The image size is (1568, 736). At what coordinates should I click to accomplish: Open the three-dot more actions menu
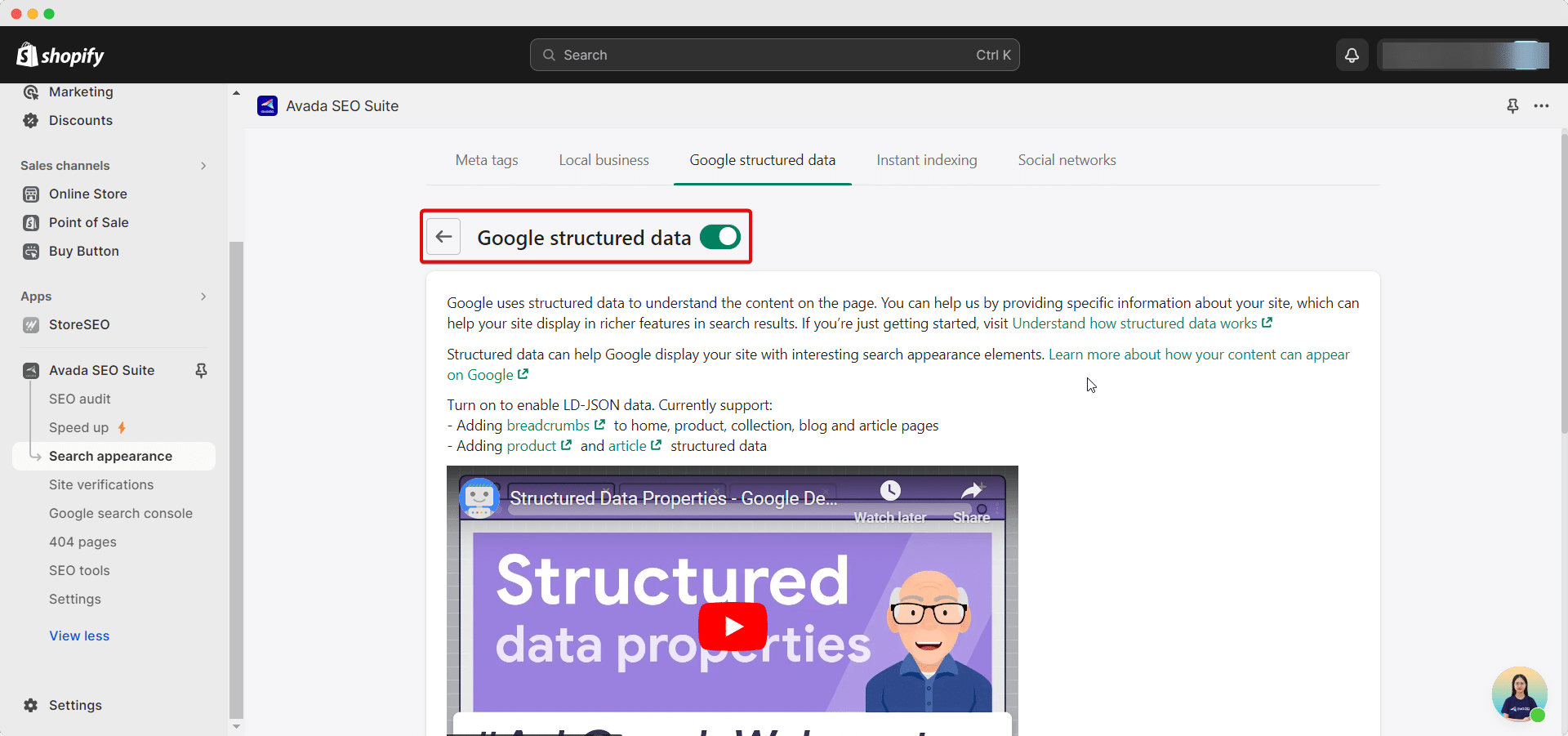(x=1541, y=105)
